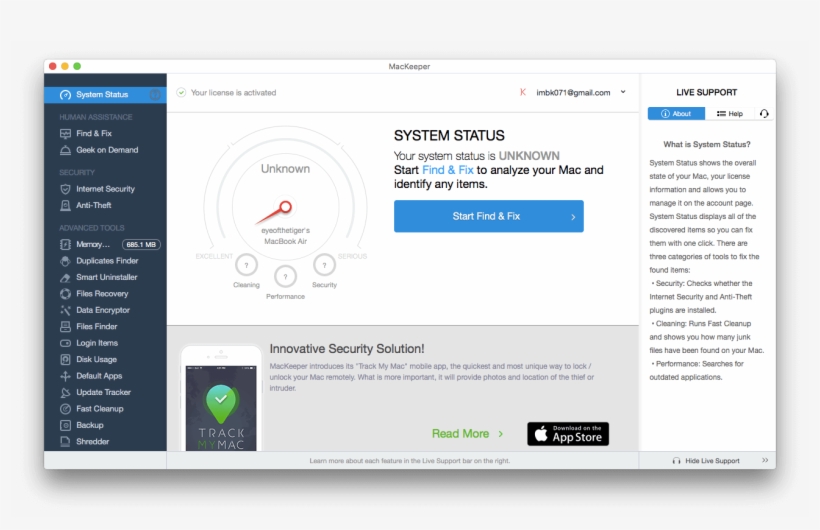
Task: Click the green license activated checkmark
Action: pyautogui.click(x=181, y=93)
